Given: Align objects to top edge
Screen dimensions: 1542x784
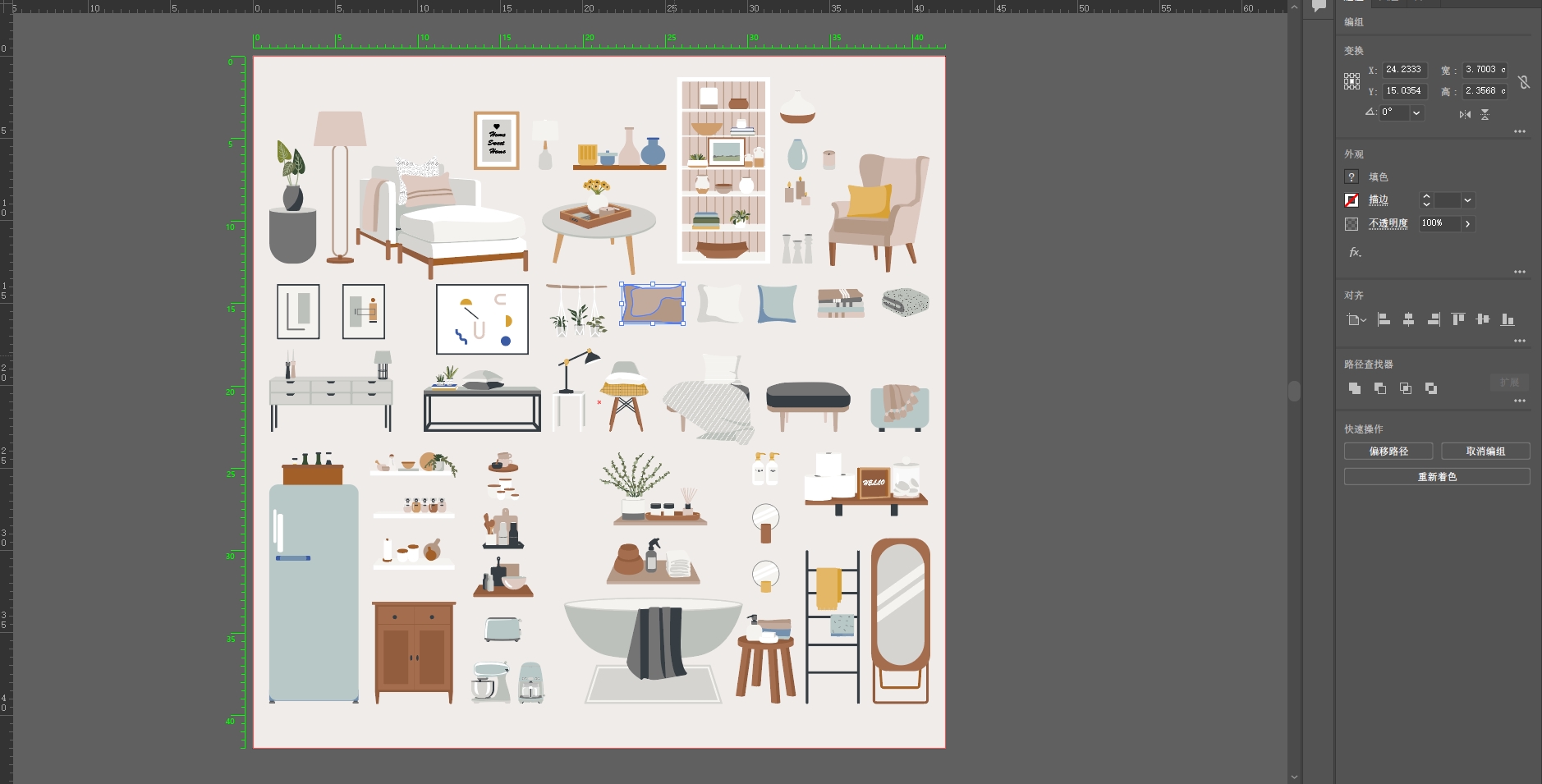Looking at the screenshot, I should (x=1458, y=319).
